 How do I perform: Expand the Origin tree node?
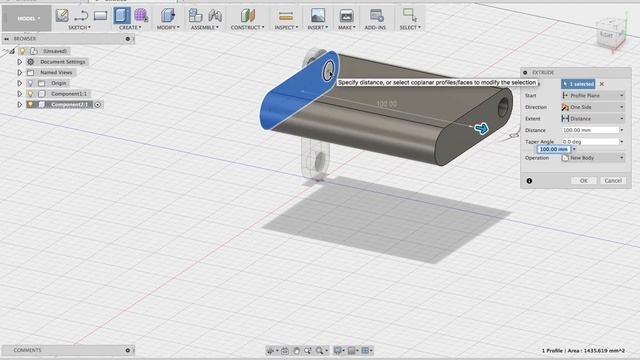click(x=19, y=83)
